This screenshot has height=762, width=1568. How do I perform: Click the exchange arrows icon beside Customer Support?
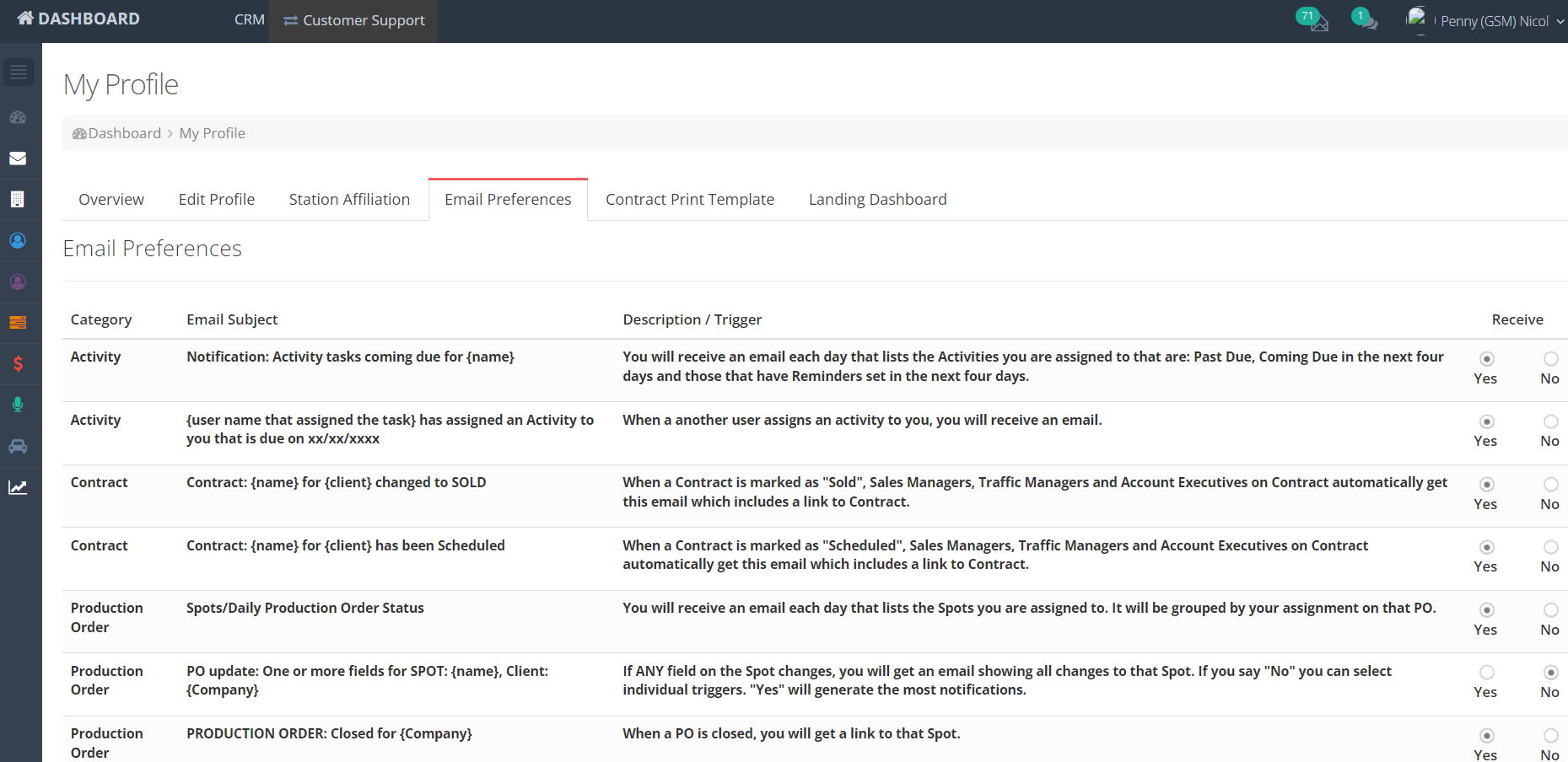(x=291, y=20)
